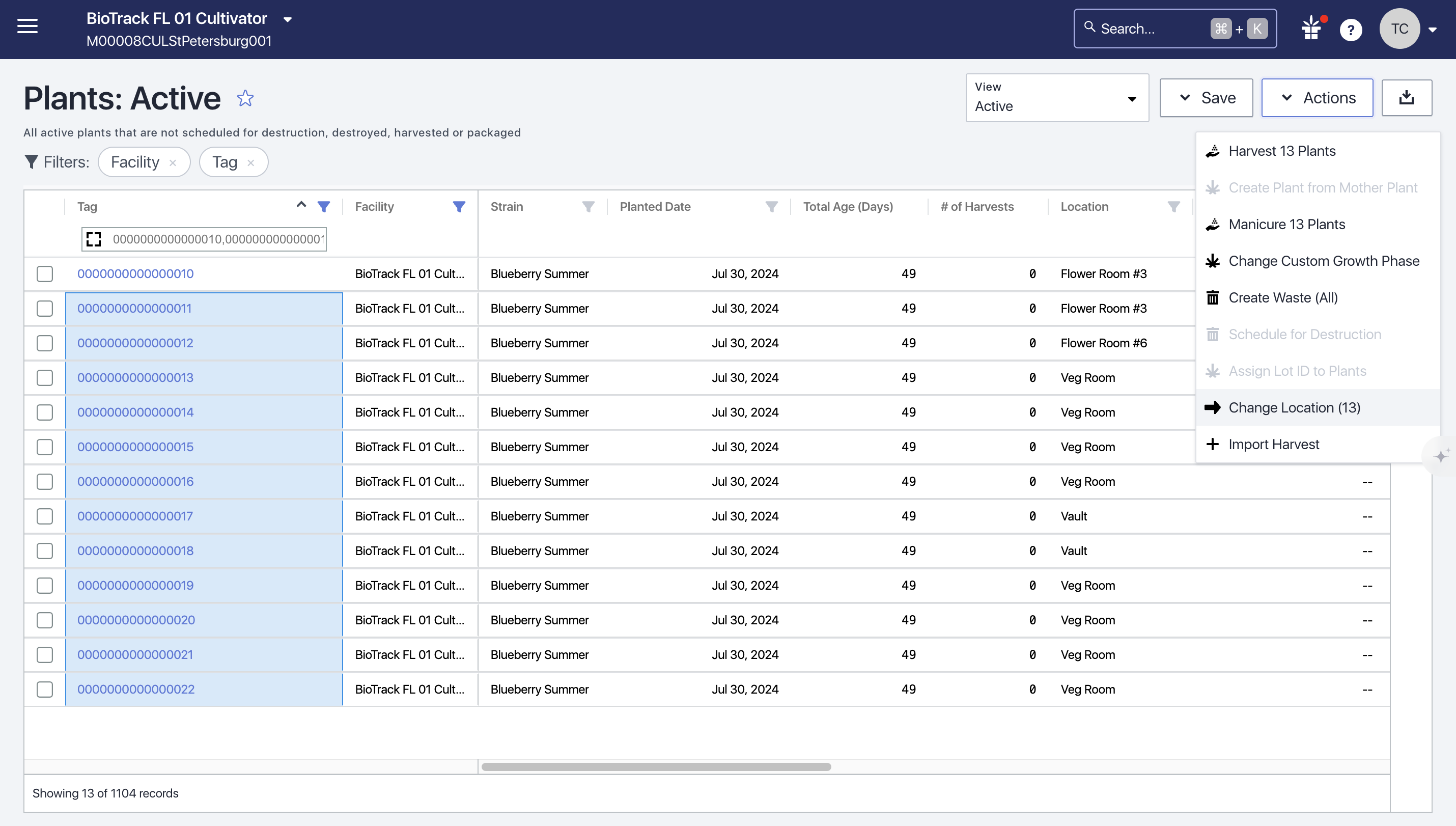Select checkbox for plant 0000000000000012
The width and height of the screenshot is (1456, 826).
45,343
